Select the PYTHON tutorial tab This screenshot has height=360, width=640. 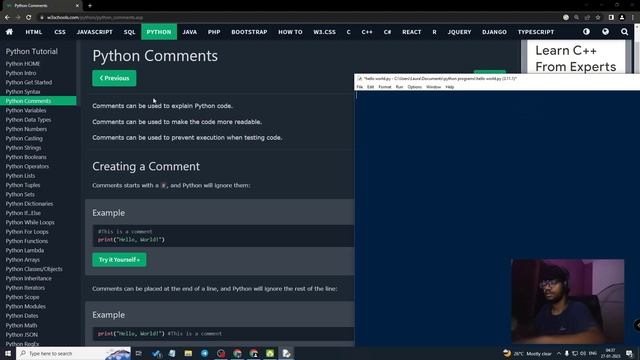coord(159,32)
